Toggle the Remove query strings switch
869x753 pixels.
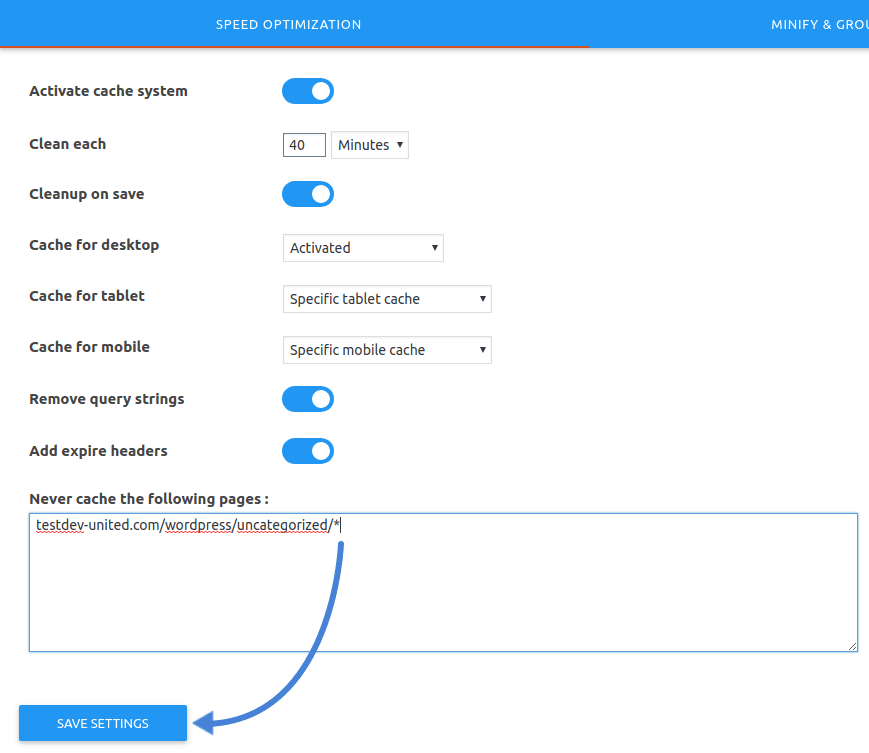308,400
